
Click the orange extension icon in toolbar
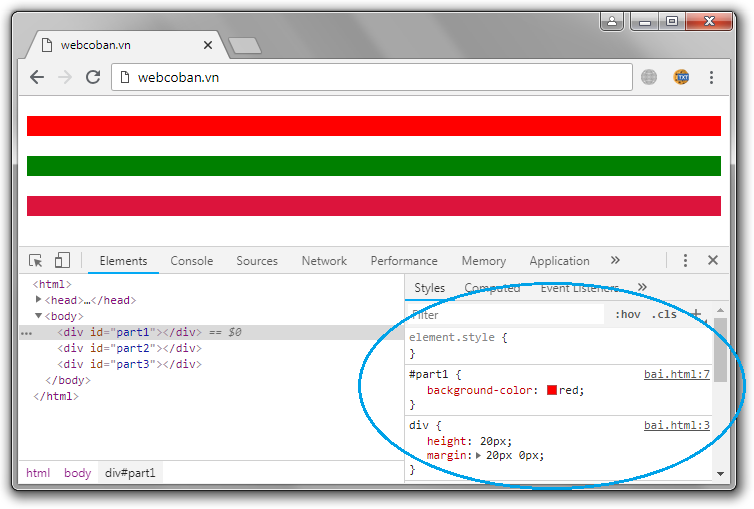click(x=681, y=77)
